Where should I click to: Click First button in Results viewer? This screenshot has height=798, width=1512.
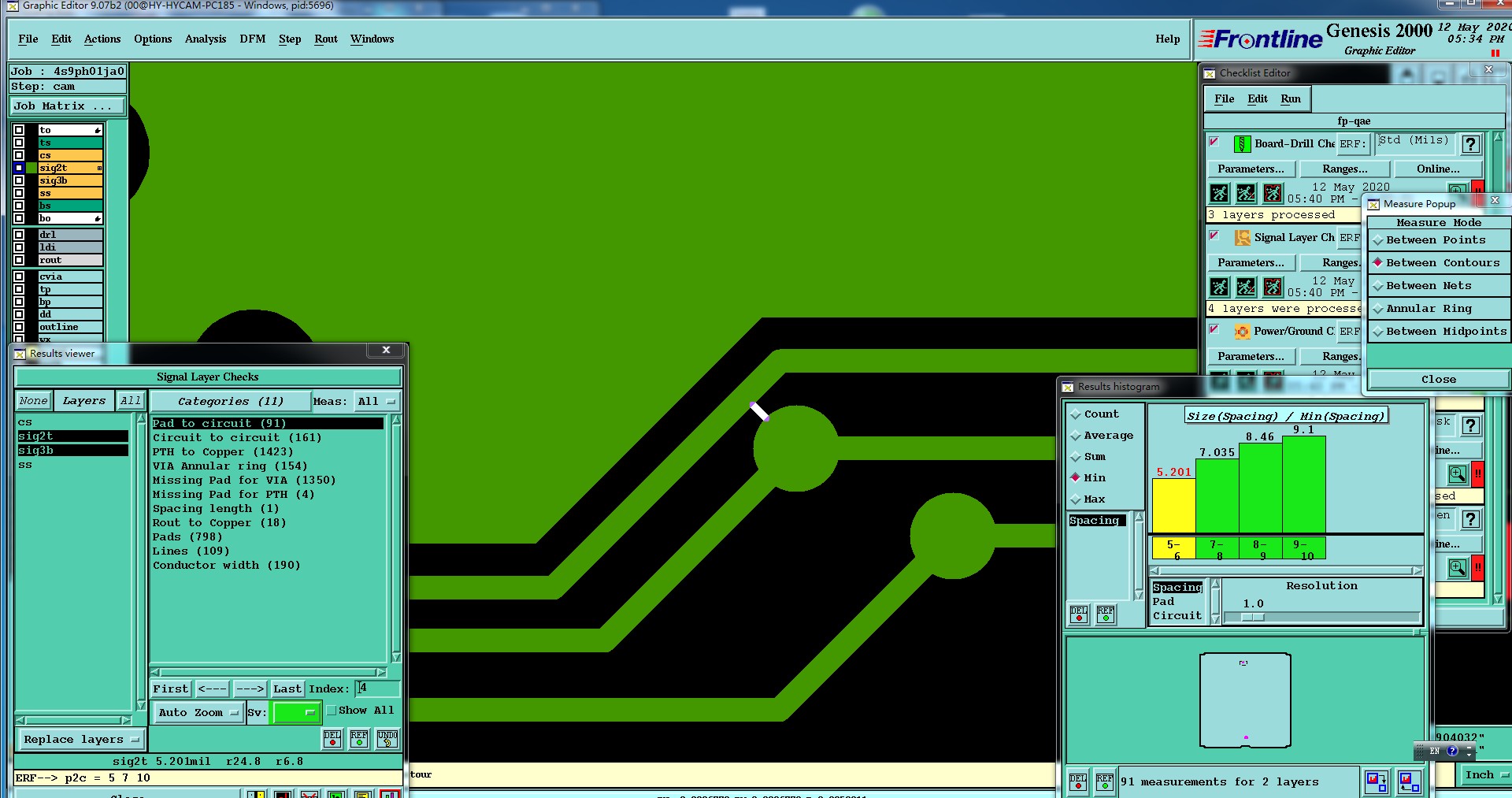pos(171,689)
